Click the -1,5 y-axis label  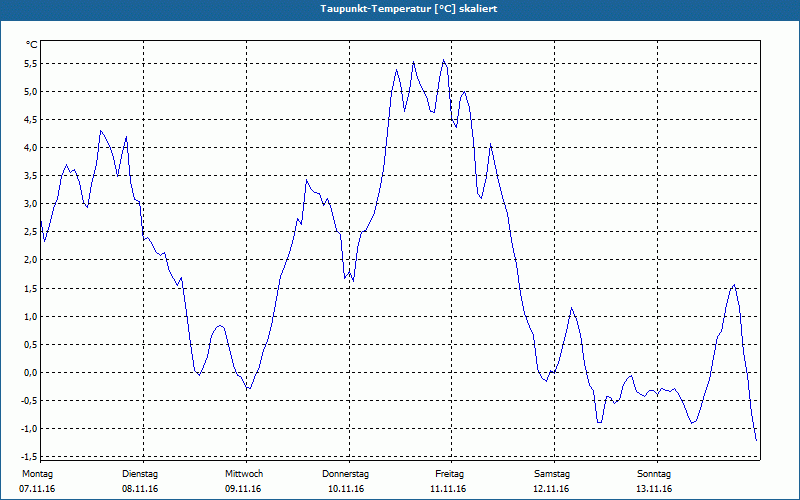tap(30, 457)
